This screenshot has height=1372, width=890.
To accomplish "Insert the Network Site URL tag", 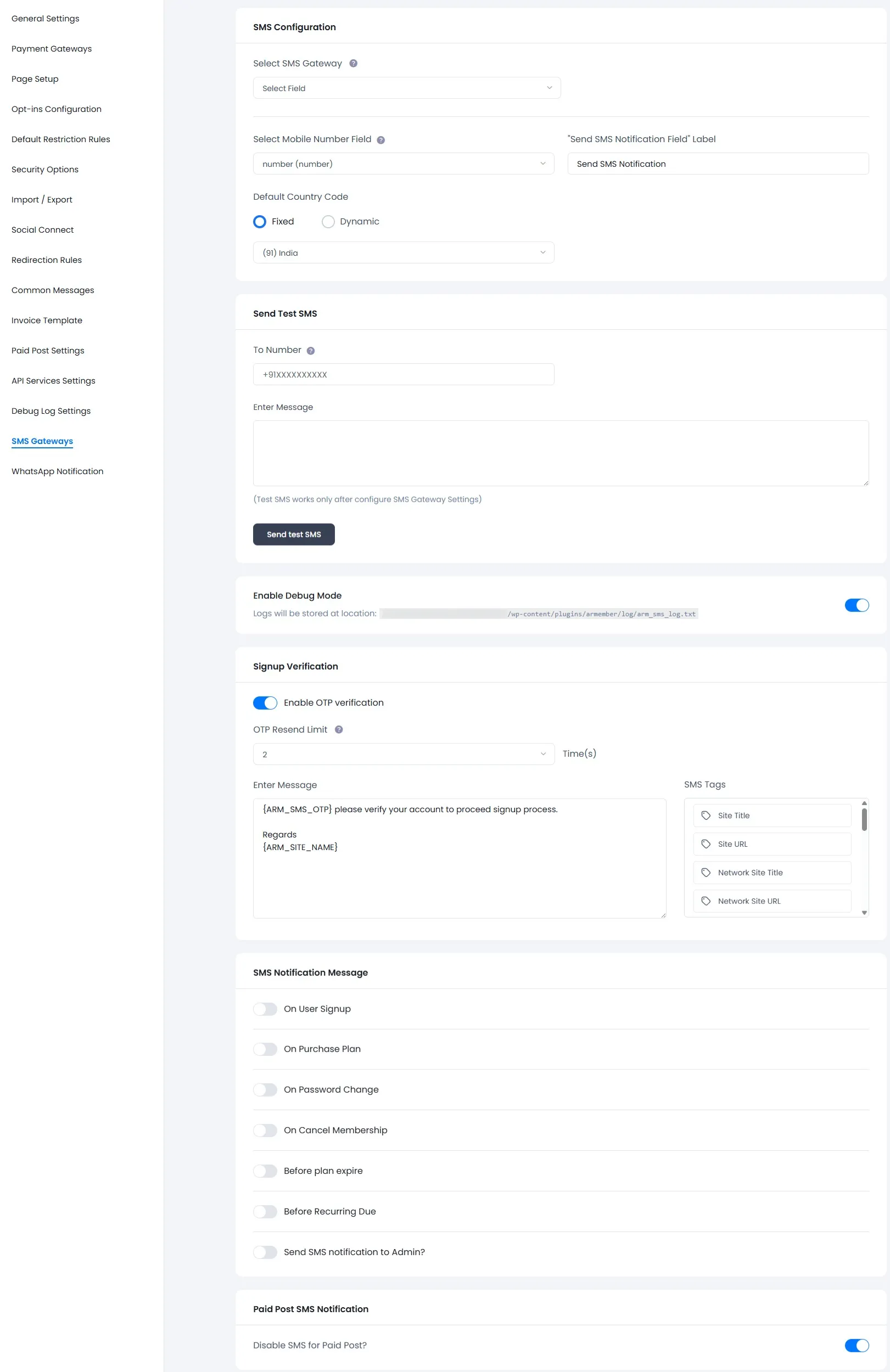I will click(772, 901).
